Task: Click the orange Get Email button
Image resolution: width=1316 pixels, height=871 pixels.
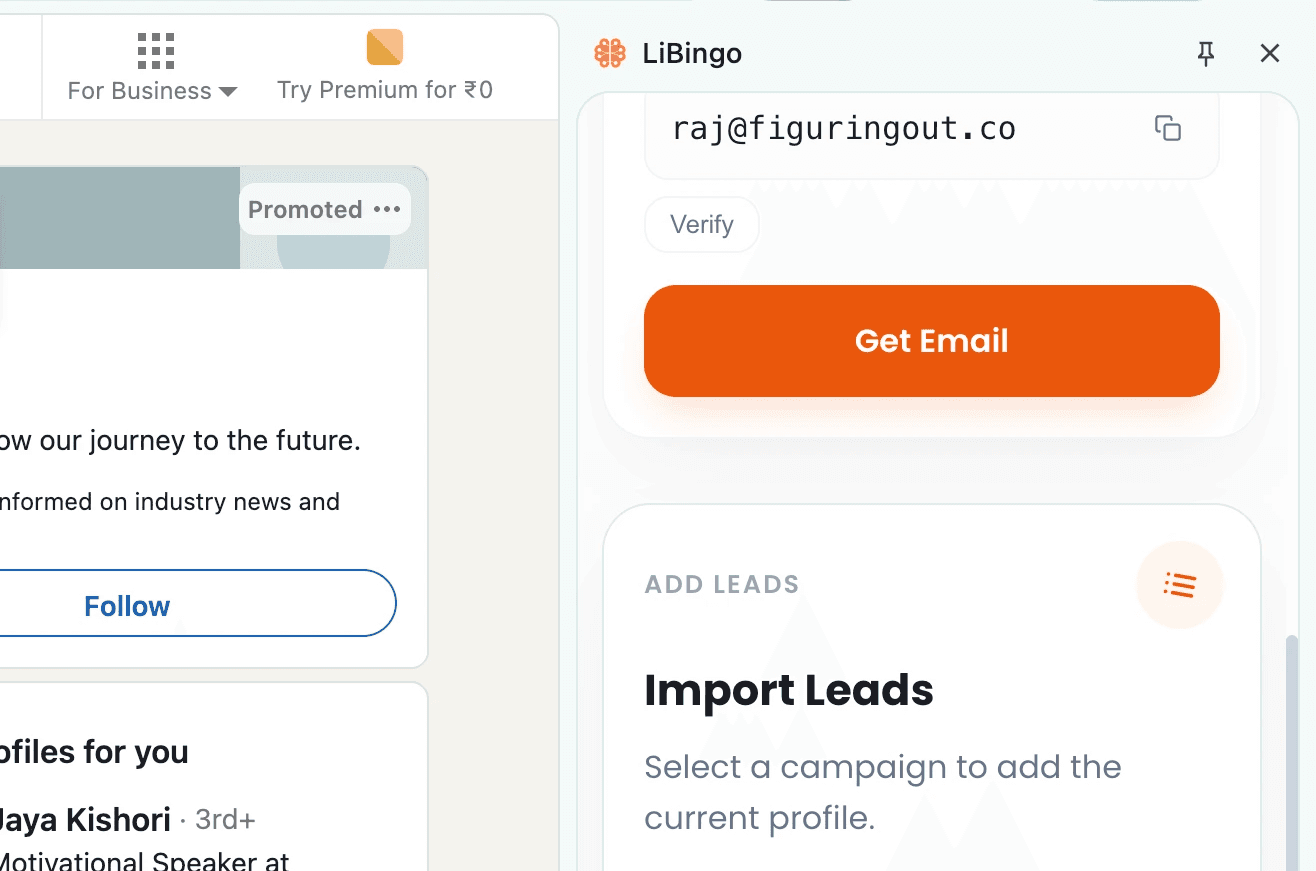Action: (931, 341)
